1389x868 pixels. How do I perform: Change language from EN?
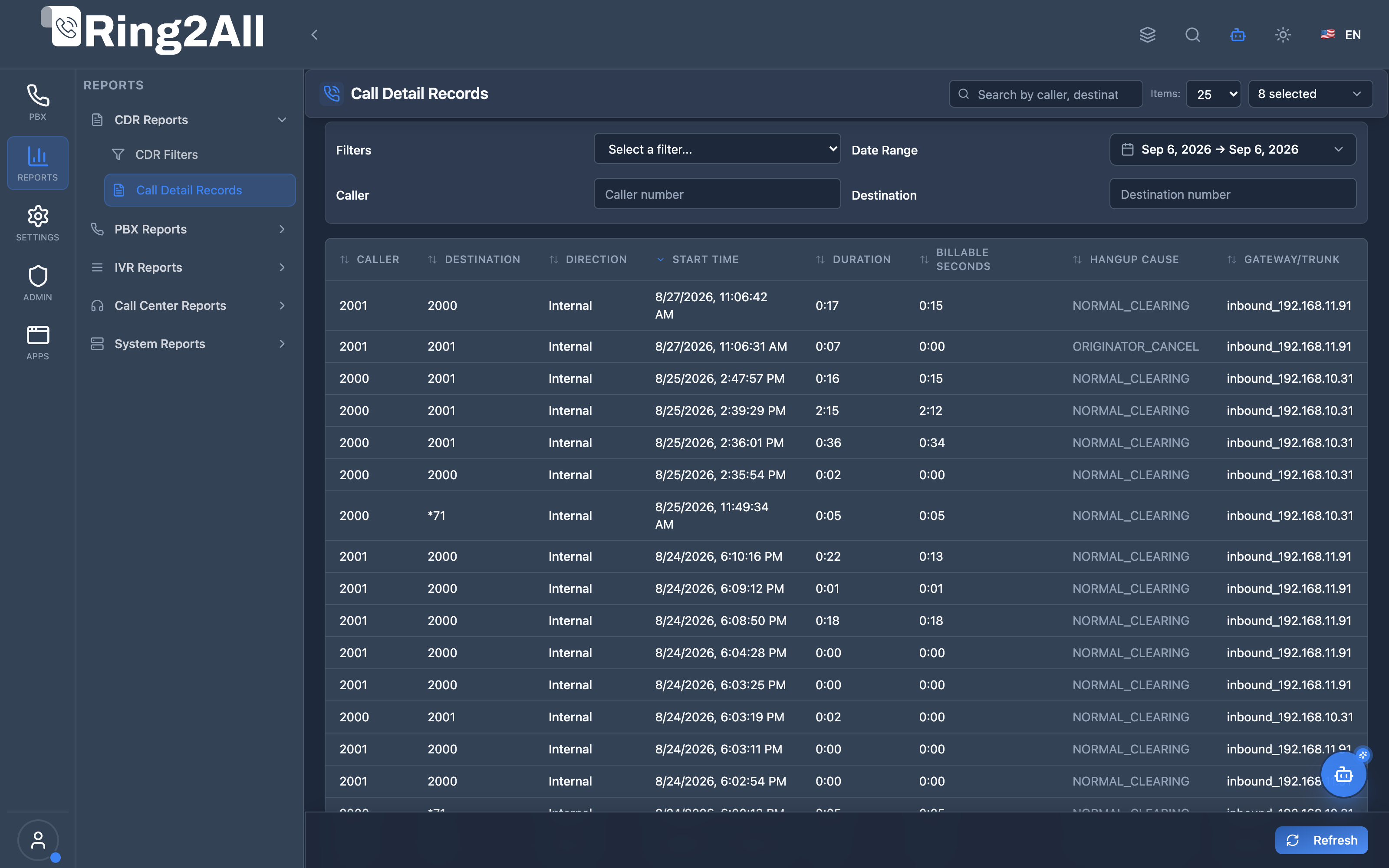click(1341, 35)
